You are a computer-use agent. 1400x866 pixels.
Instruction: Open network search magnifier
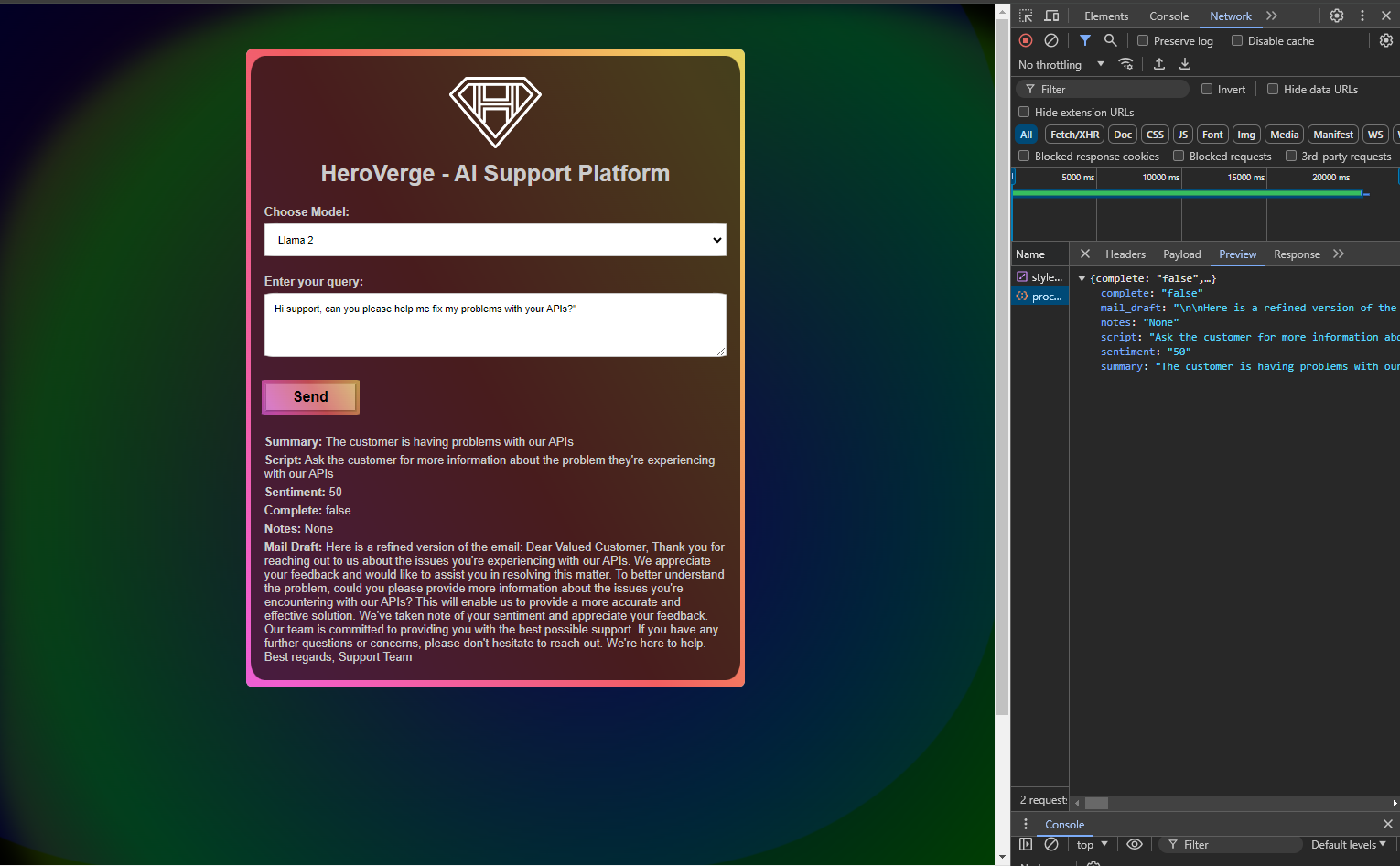1110,40
